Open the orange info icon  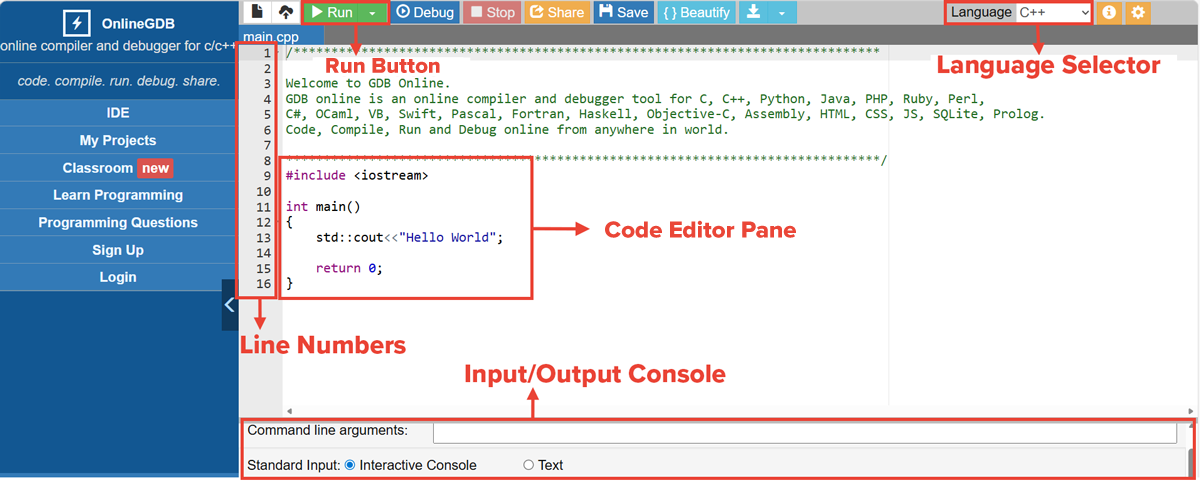1108,12
